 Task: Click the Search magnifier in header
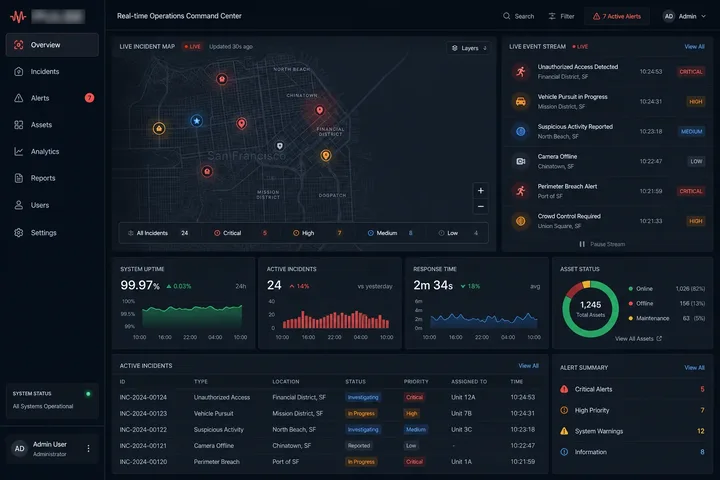[x=506, y=16]
